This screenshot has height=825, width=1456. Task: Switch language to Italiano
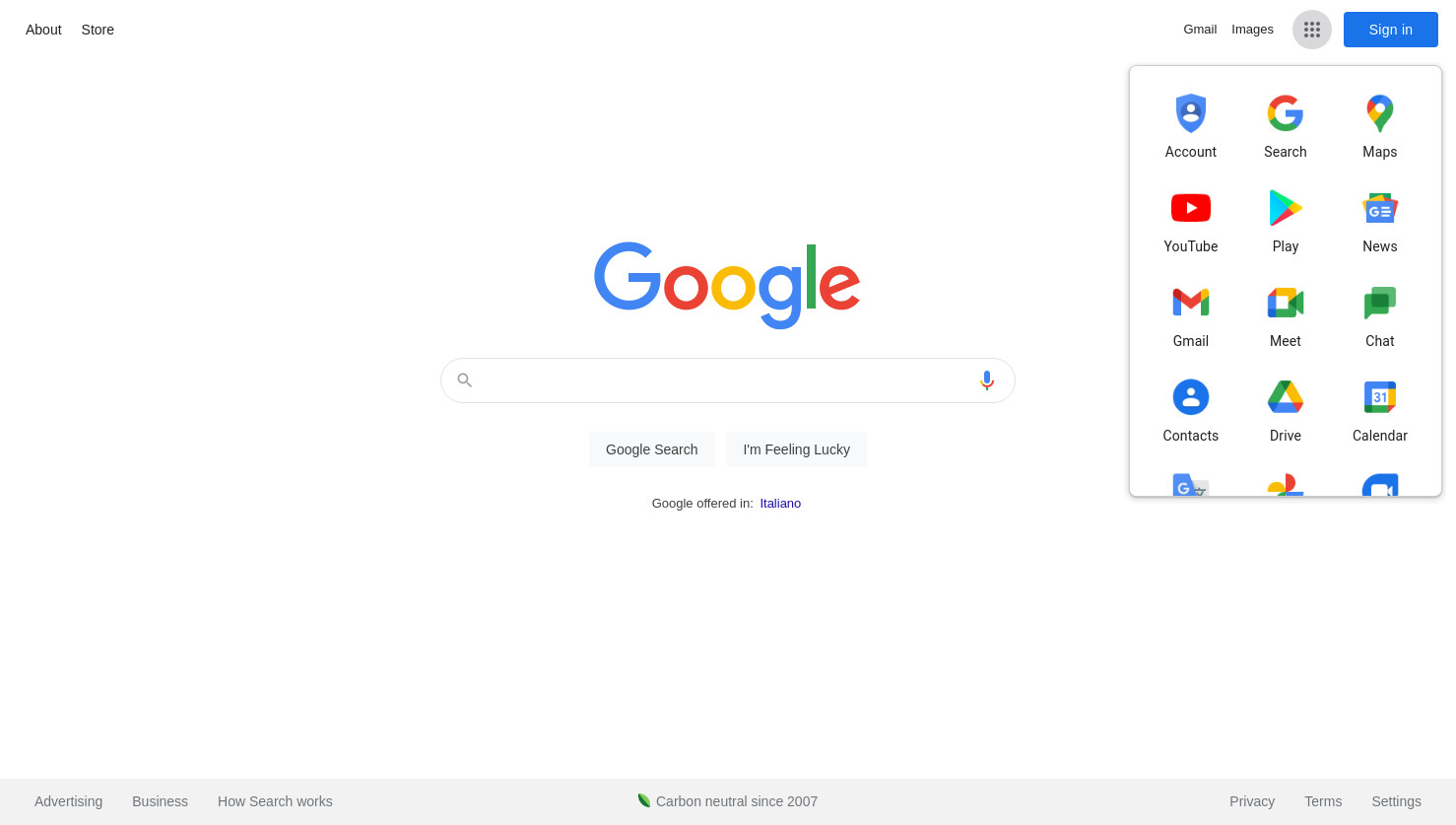pos(780,504)
